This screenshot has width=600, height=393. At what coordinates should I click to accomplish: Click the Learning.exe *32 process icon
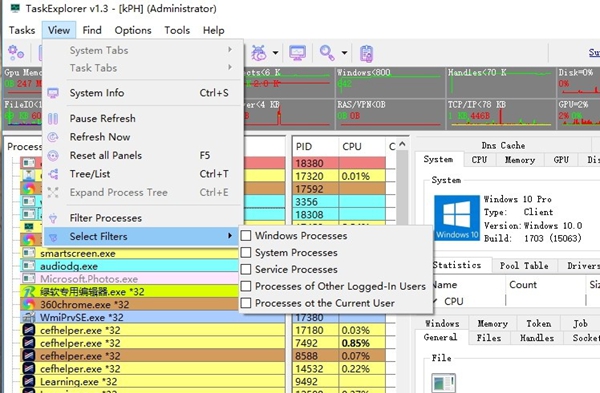[29, 382]
